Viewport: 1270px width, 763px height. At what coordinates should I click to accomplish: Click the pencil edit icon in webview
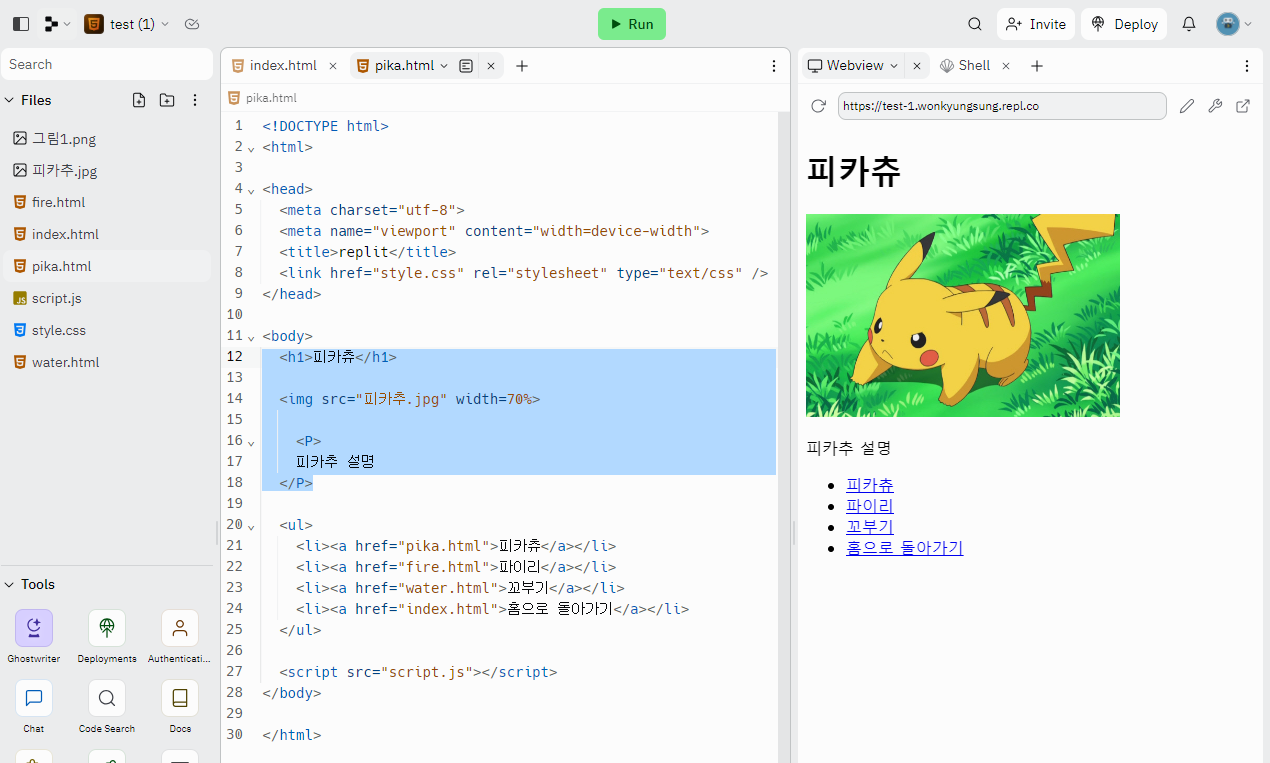coord(1187,106)
